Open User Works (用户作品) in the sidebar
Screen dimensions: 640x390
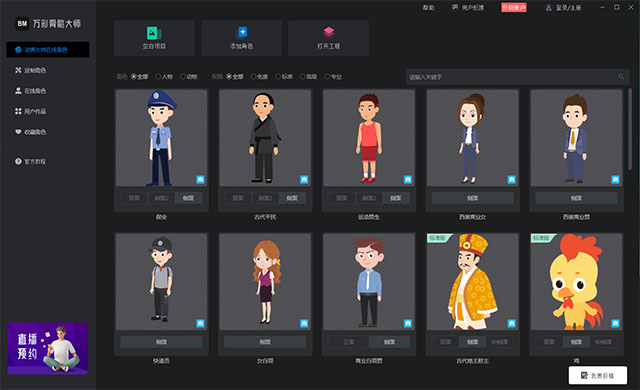[35, 111]
